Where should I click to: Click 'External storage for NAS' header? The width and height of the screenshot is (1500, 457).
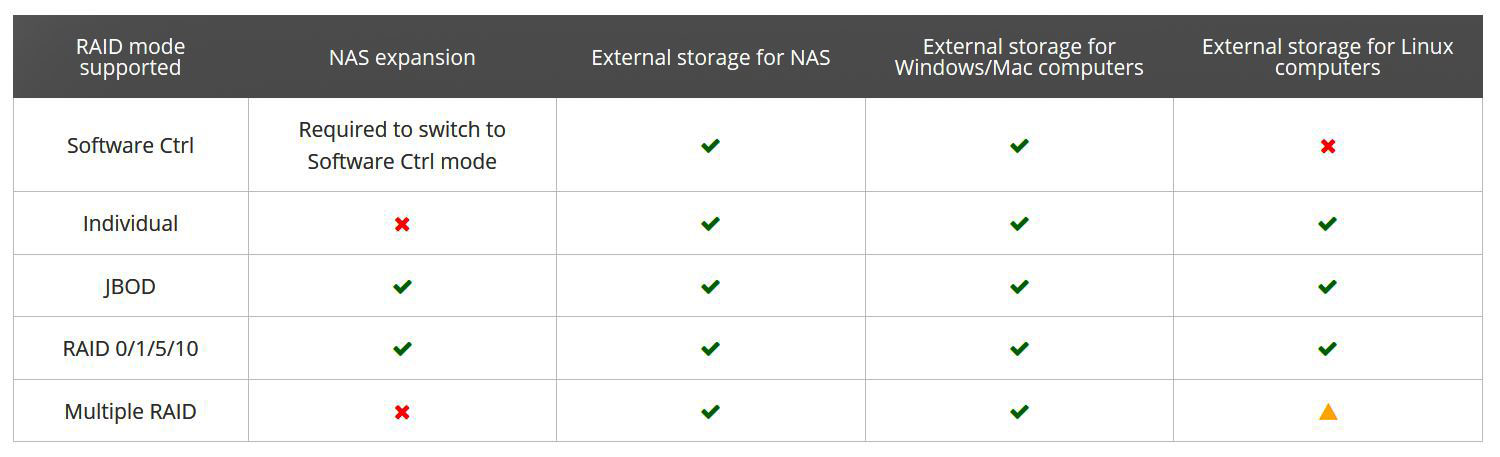click(x=710, y=57)
